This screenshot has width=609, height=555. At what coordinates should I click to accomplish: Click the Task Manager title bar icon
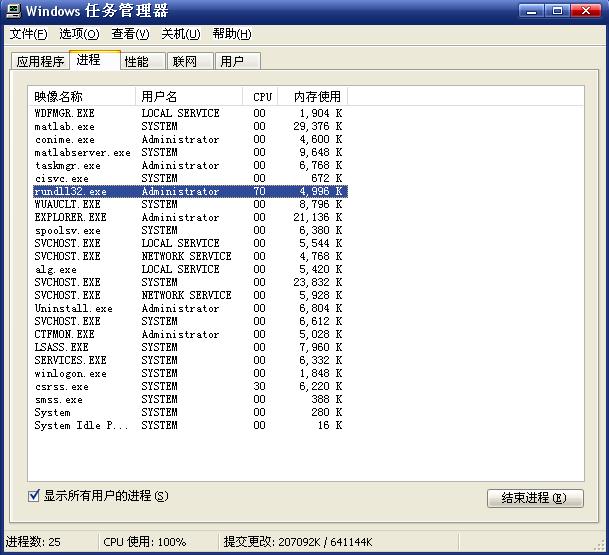(x=13, y=10)
